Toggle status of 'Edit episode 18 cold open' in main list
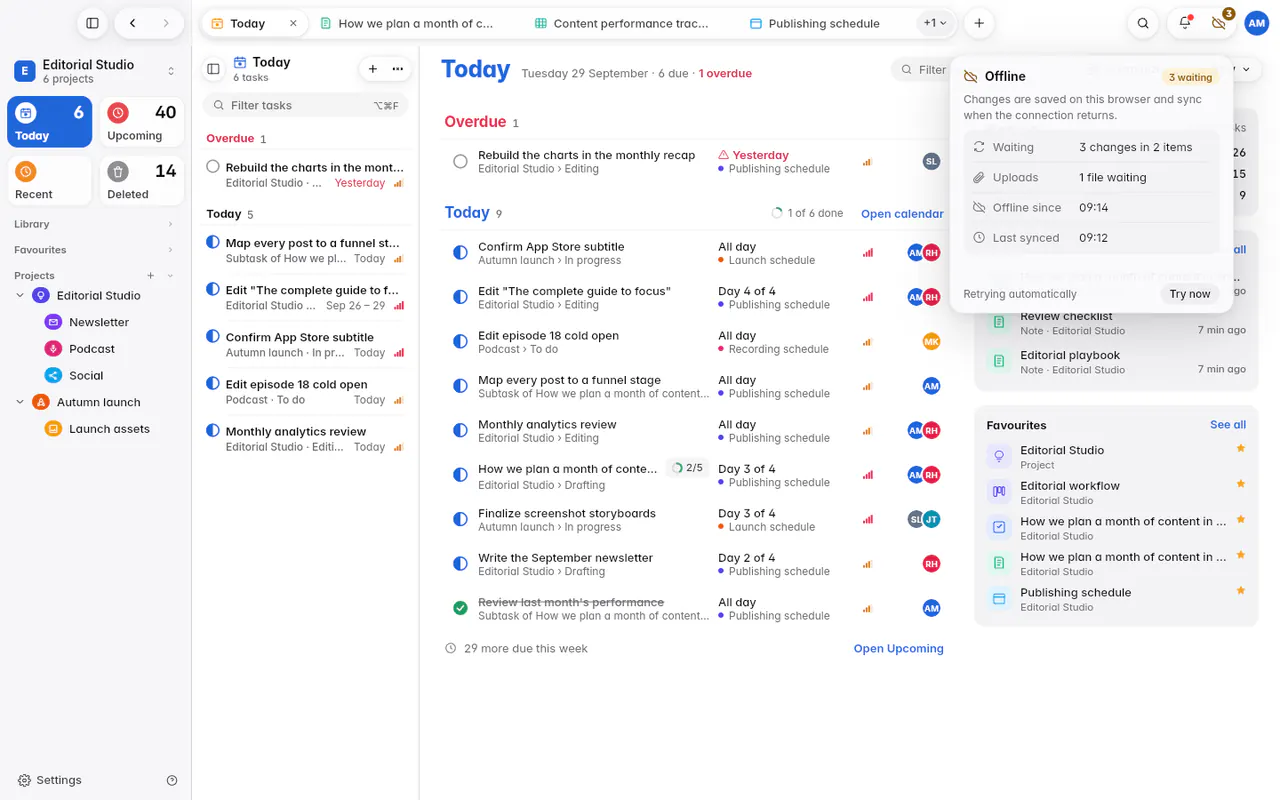 pyautogui.click(x=460, y=342)
